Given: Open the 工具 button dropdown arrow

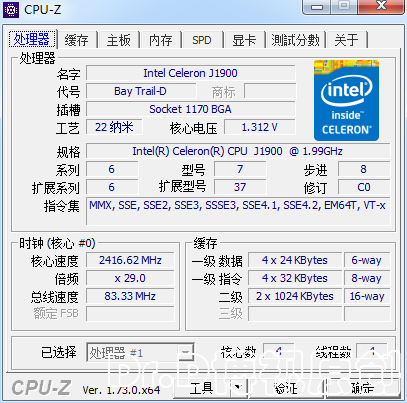Looking at the screenshot, I should [x=238, y=387].
